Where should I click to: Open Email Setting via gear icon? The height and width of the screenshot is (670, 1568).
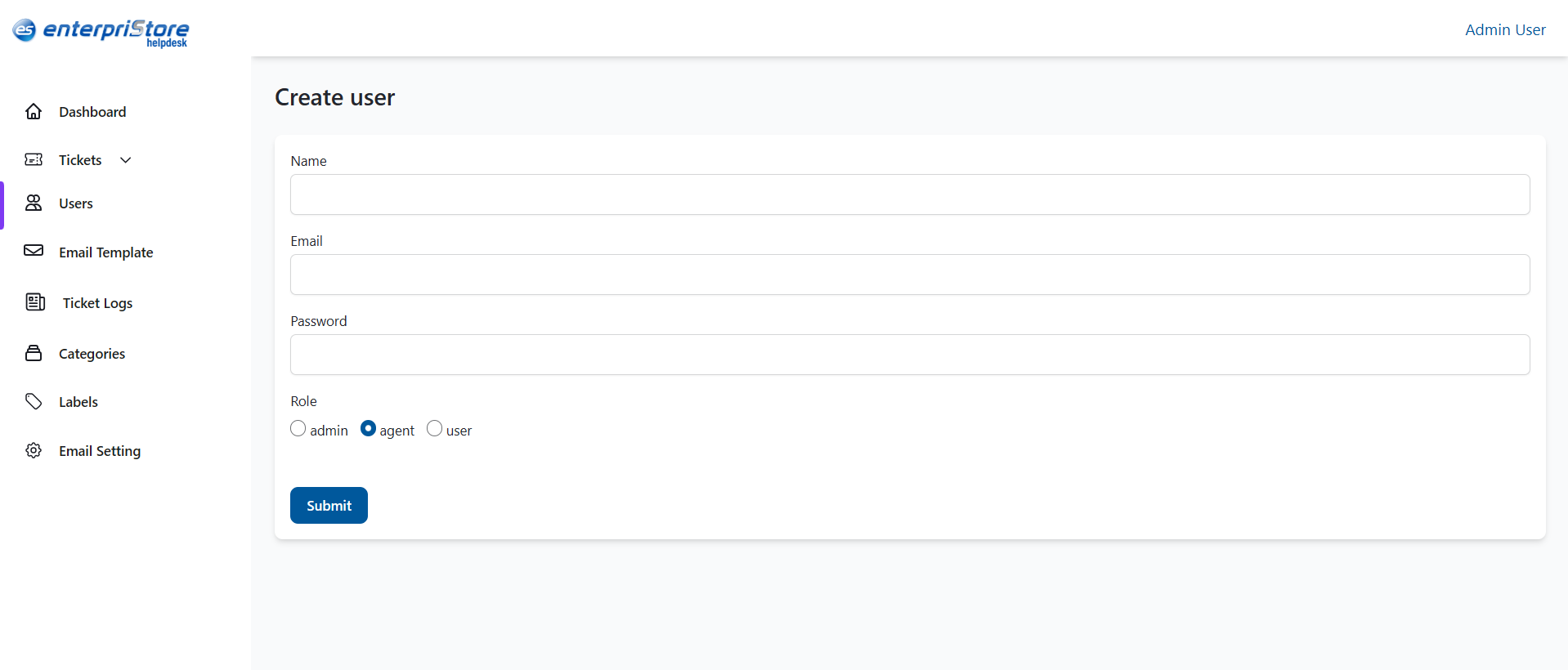pyautogui.click(x=33, y=450)
